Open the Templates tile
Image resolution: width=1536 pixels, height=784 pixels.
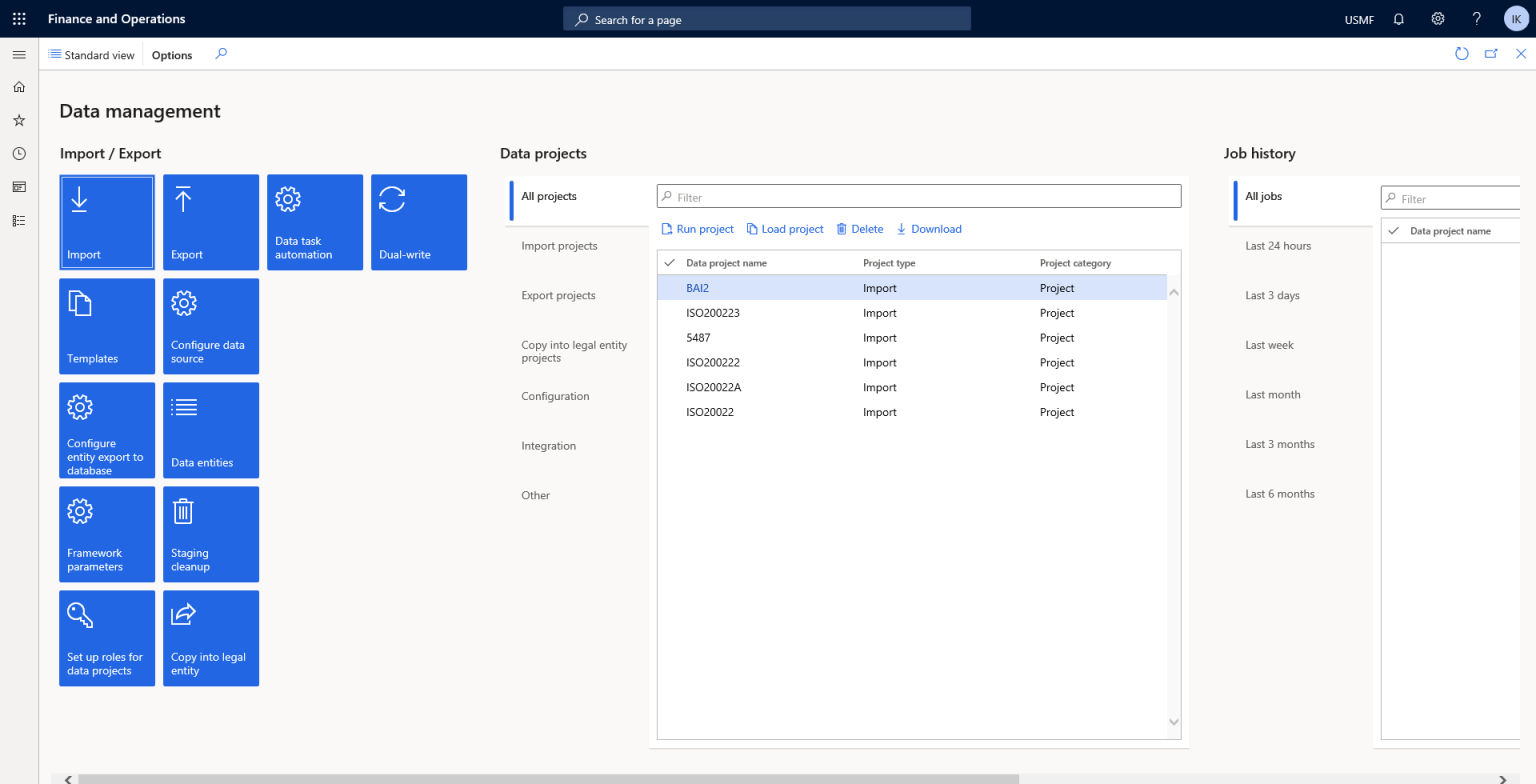106,326
